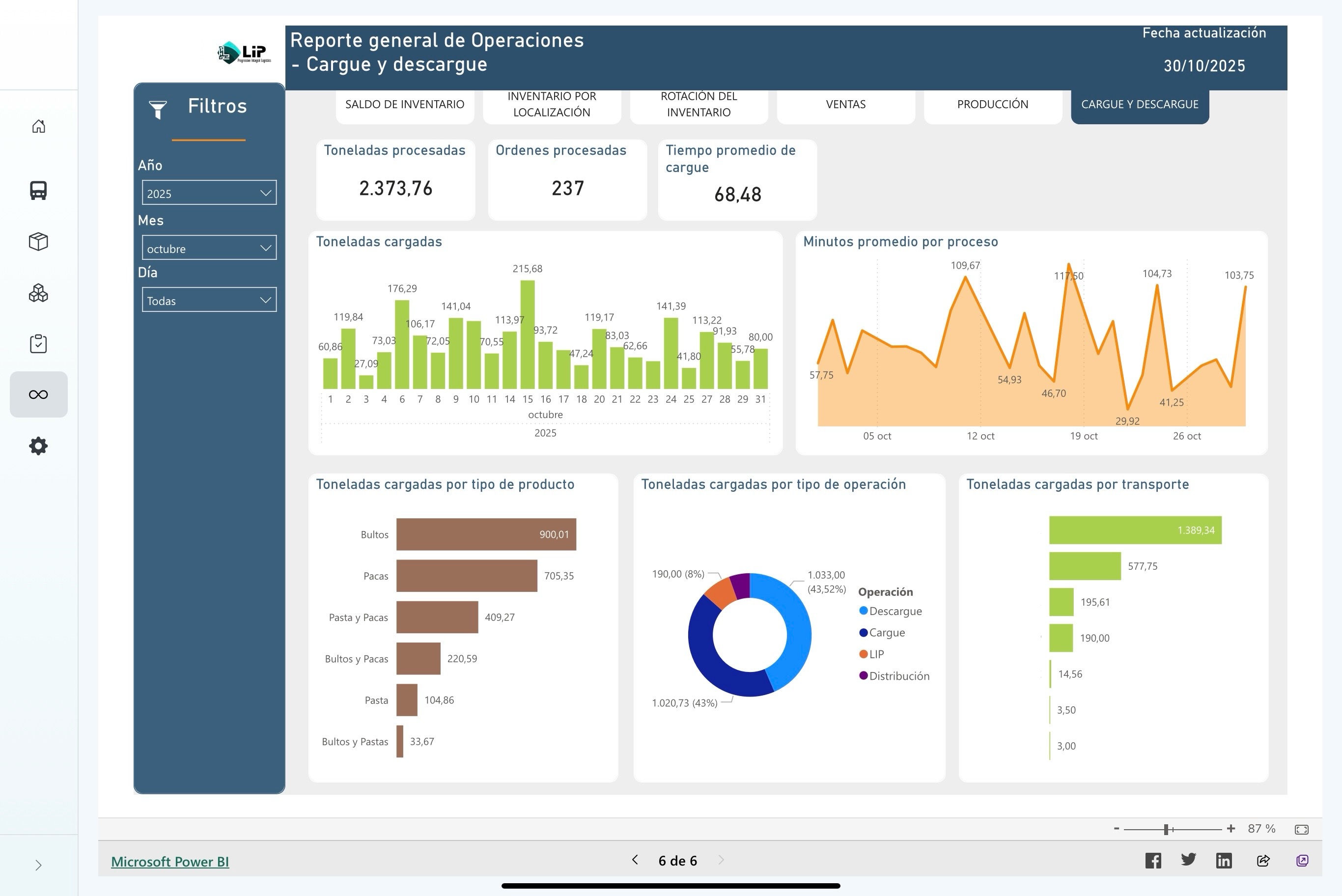Select the stacked cubes icon in the sidebar
The width and height of the screenshot is (1342, 896).
[x=38, y=293]
